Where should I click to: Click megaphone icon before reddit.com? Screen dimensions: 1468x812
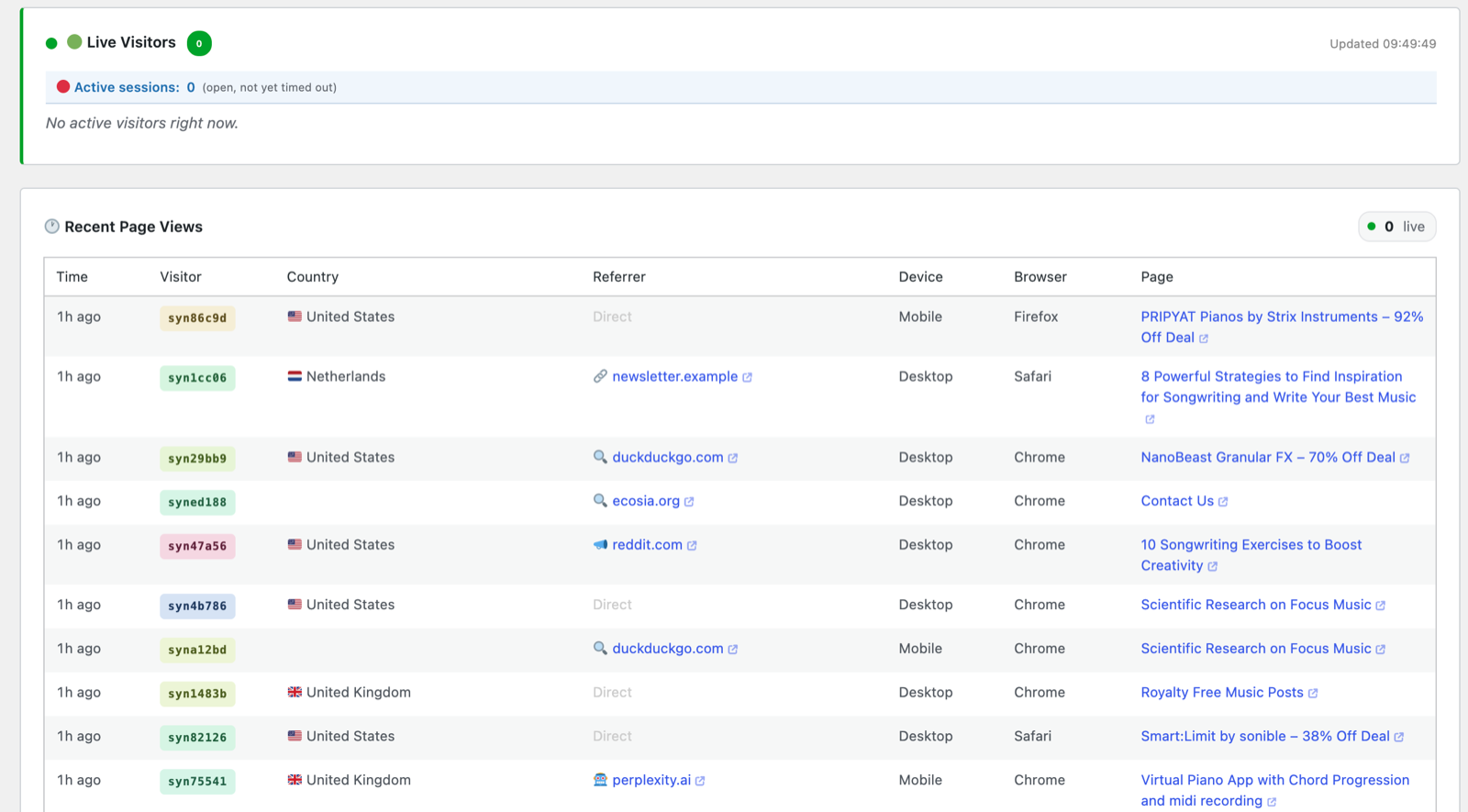600,545
